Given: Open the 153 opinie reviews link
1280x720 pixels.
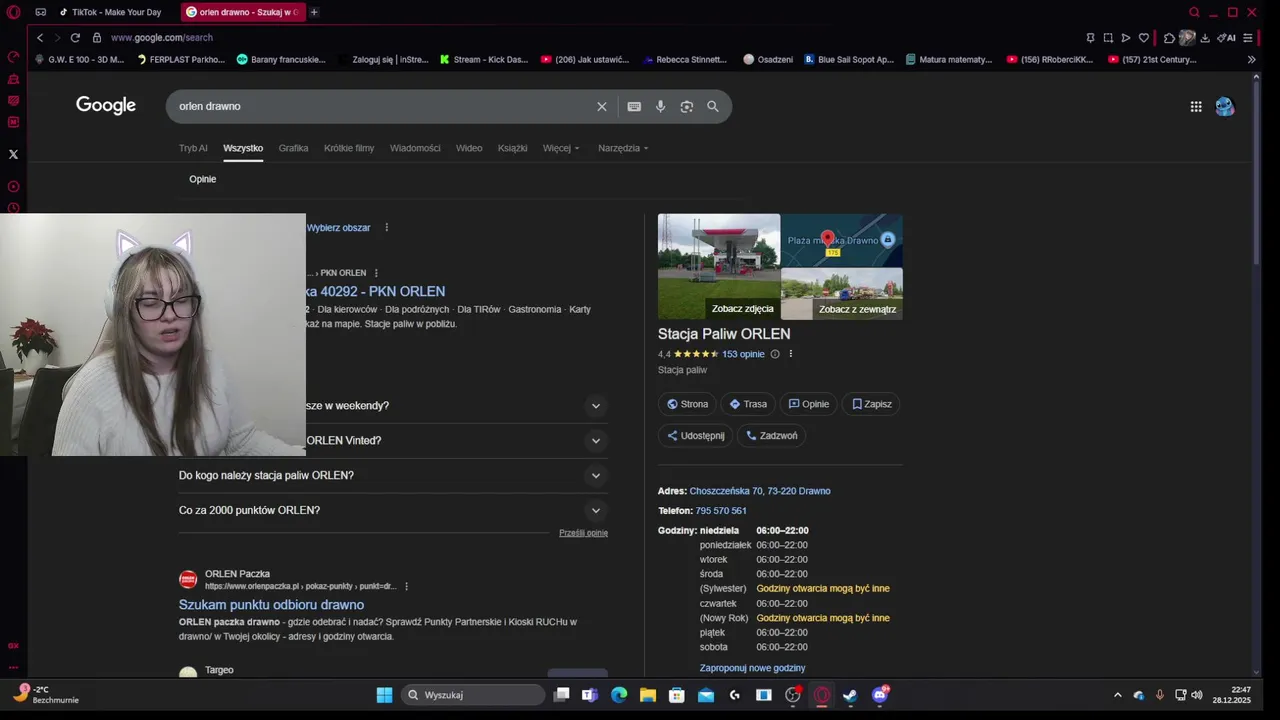Looking at the screenshot, I should click(743, 354).
